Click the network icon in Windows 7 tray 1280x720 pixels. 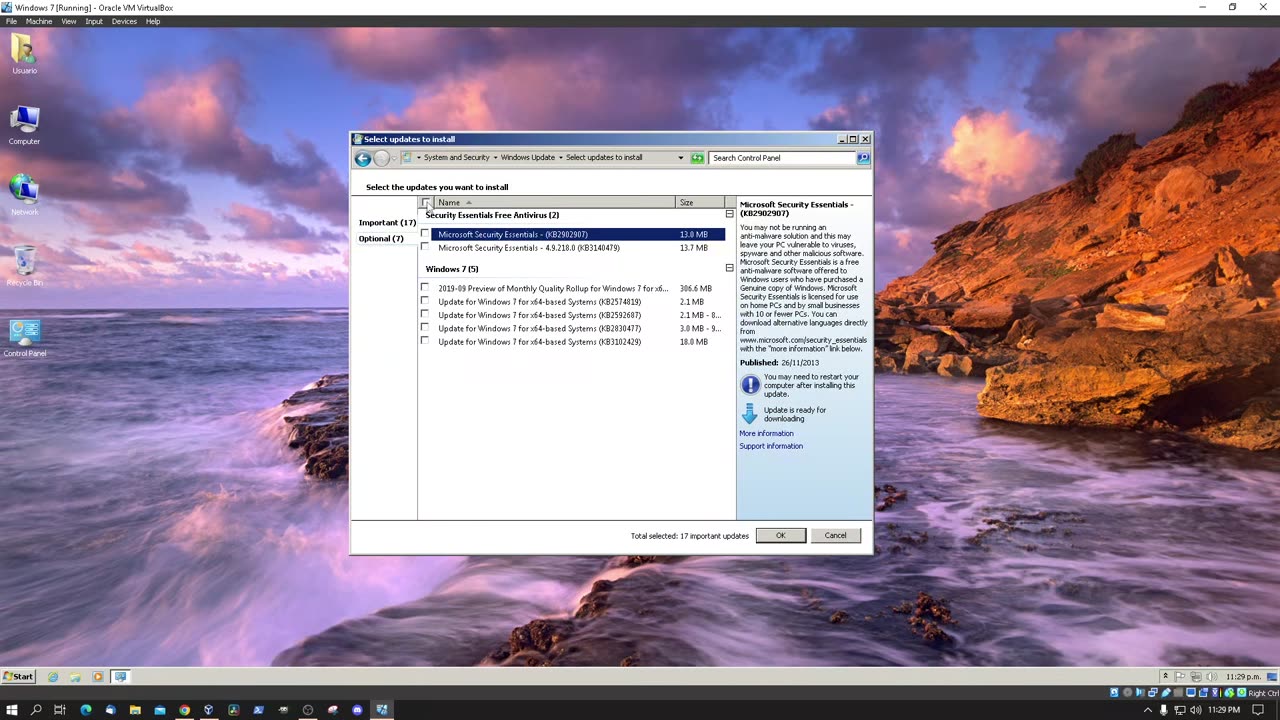click(x=1196, y=677)
